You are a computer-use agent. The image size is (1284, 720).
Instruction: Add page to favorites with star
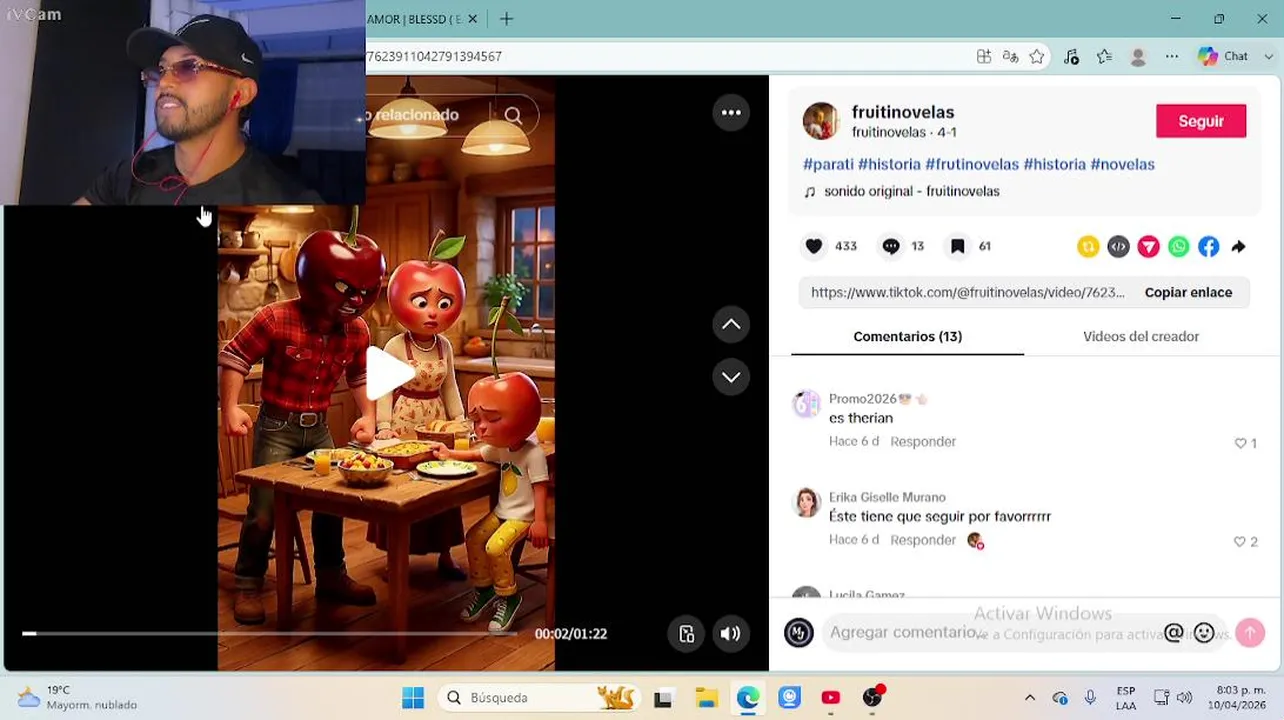coord(1037,57)
